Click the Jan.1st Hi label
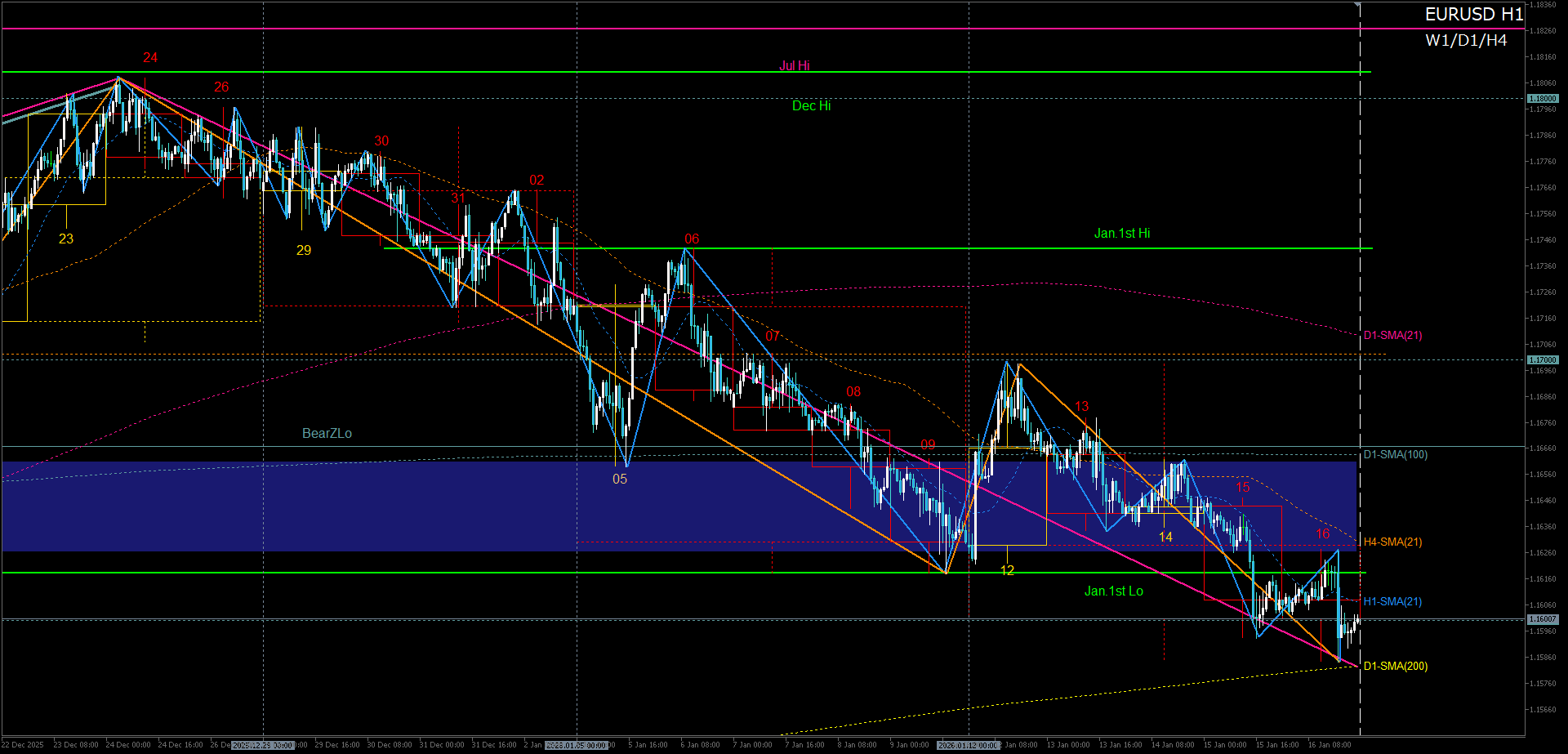Image resolution: width=1568 pixels, height=754 pixels. [1121, 234]
